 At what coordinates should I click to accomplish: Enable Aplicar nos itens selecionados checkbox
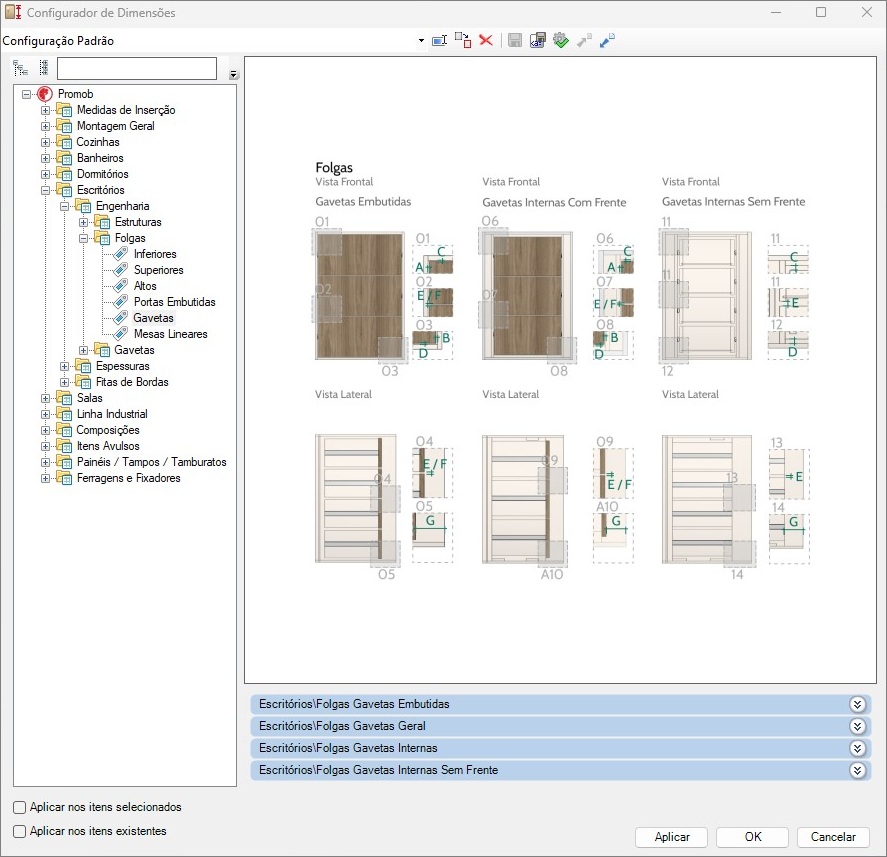[19, 807]
